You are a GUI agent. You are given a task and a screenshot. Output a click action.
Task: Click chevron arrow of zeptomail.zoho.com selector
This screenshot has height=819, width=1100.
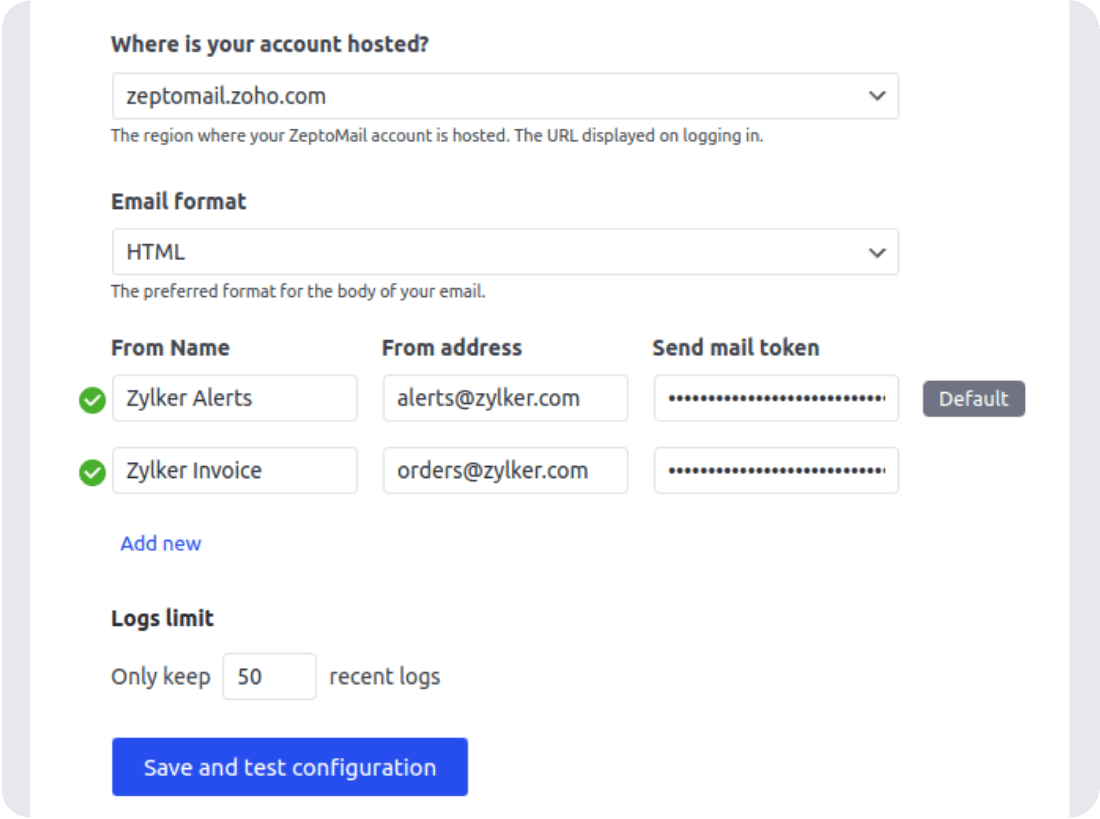pos(877,96)
